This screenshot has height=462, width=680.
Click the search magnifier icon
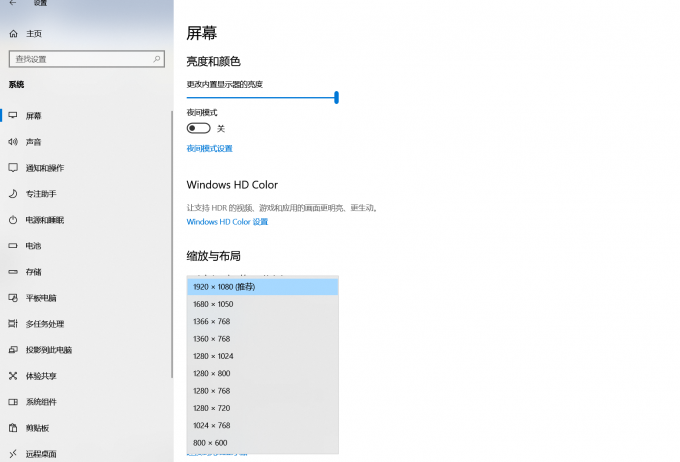tap(157, 59)
